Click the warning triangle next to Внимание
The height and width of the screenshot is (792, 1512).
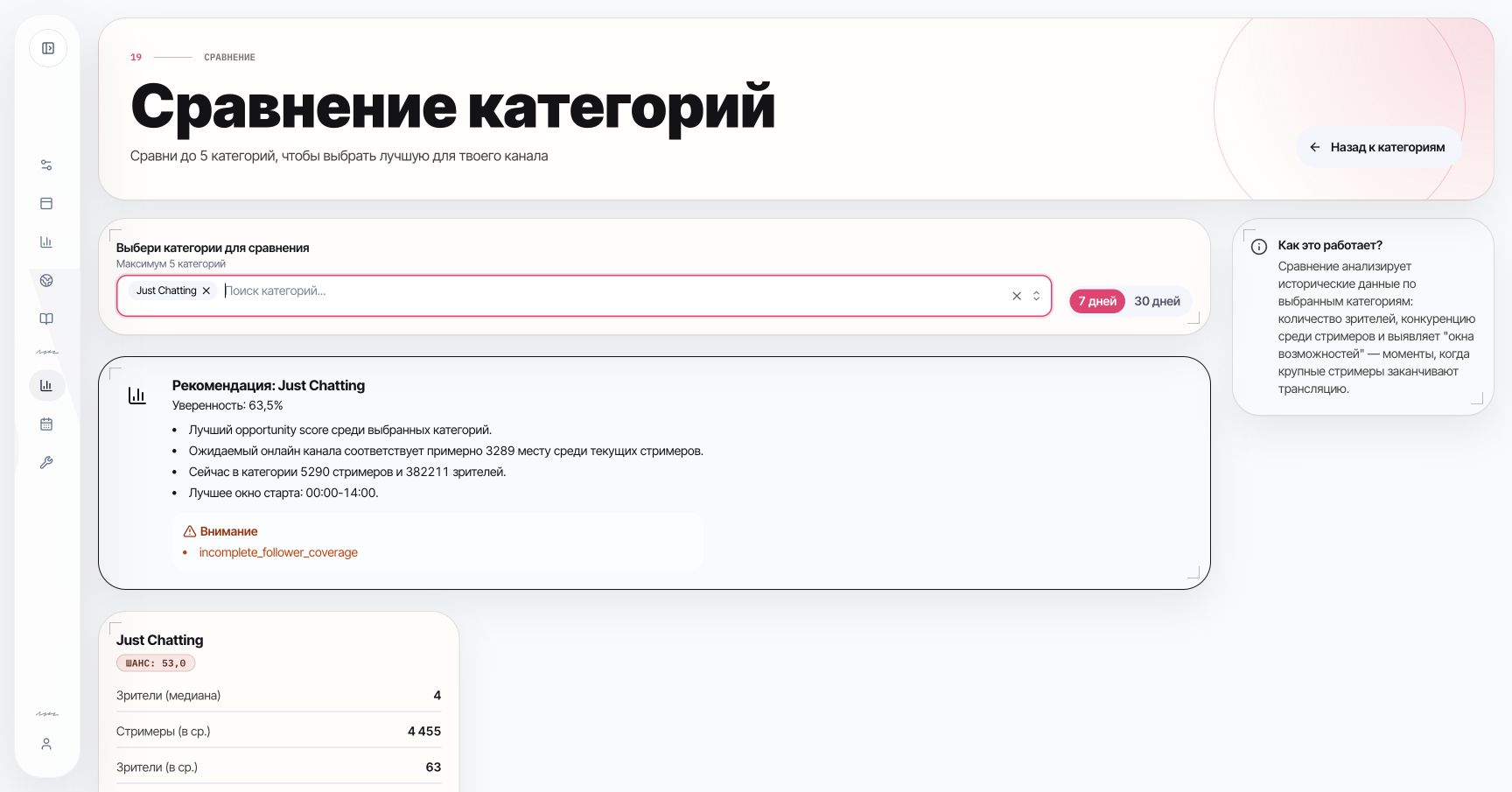pyautogui.click(x=189, y=531)
